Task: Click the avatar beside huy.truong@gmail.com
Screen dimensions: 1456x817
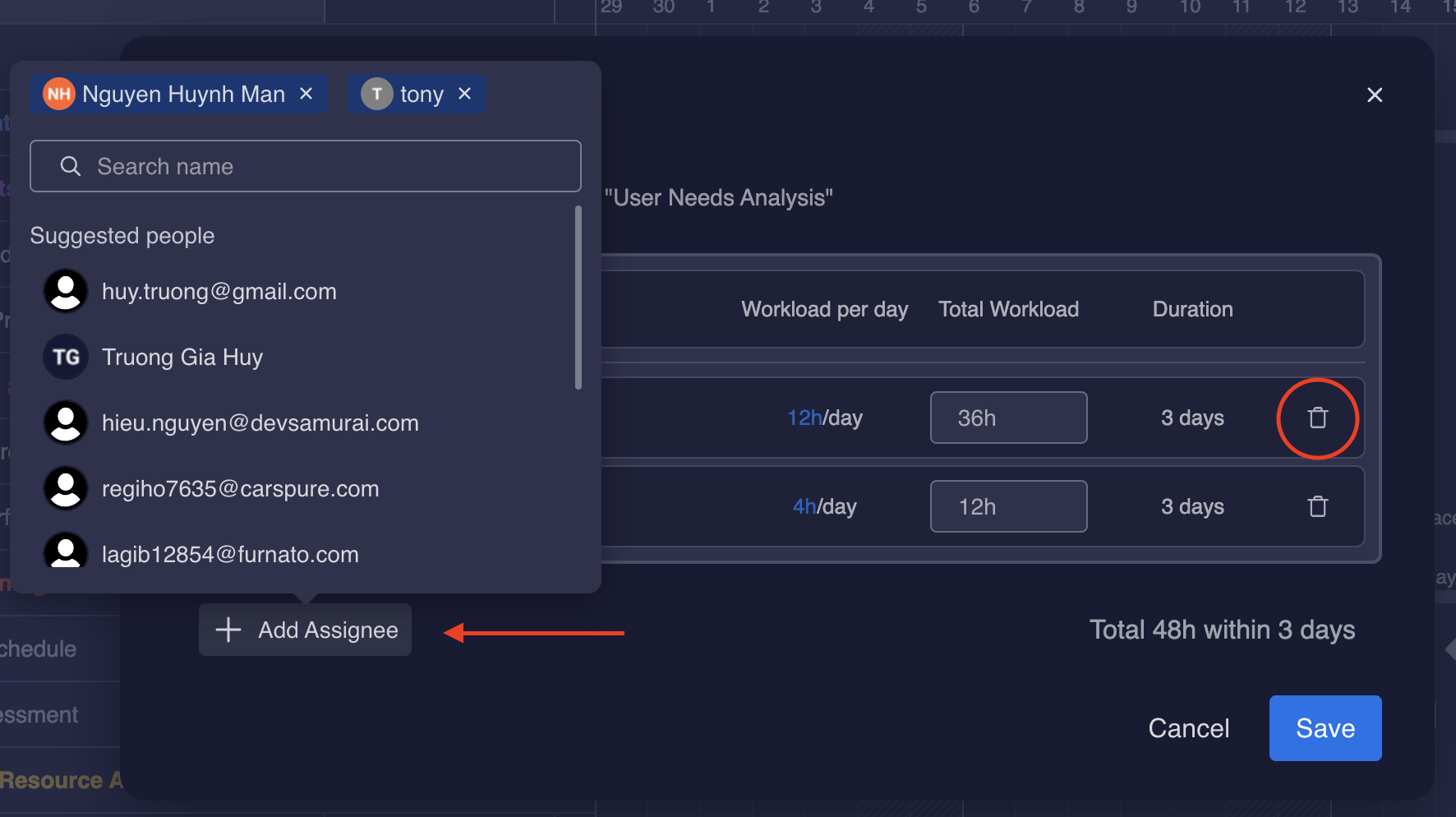Action: click(x=66, y=291)
